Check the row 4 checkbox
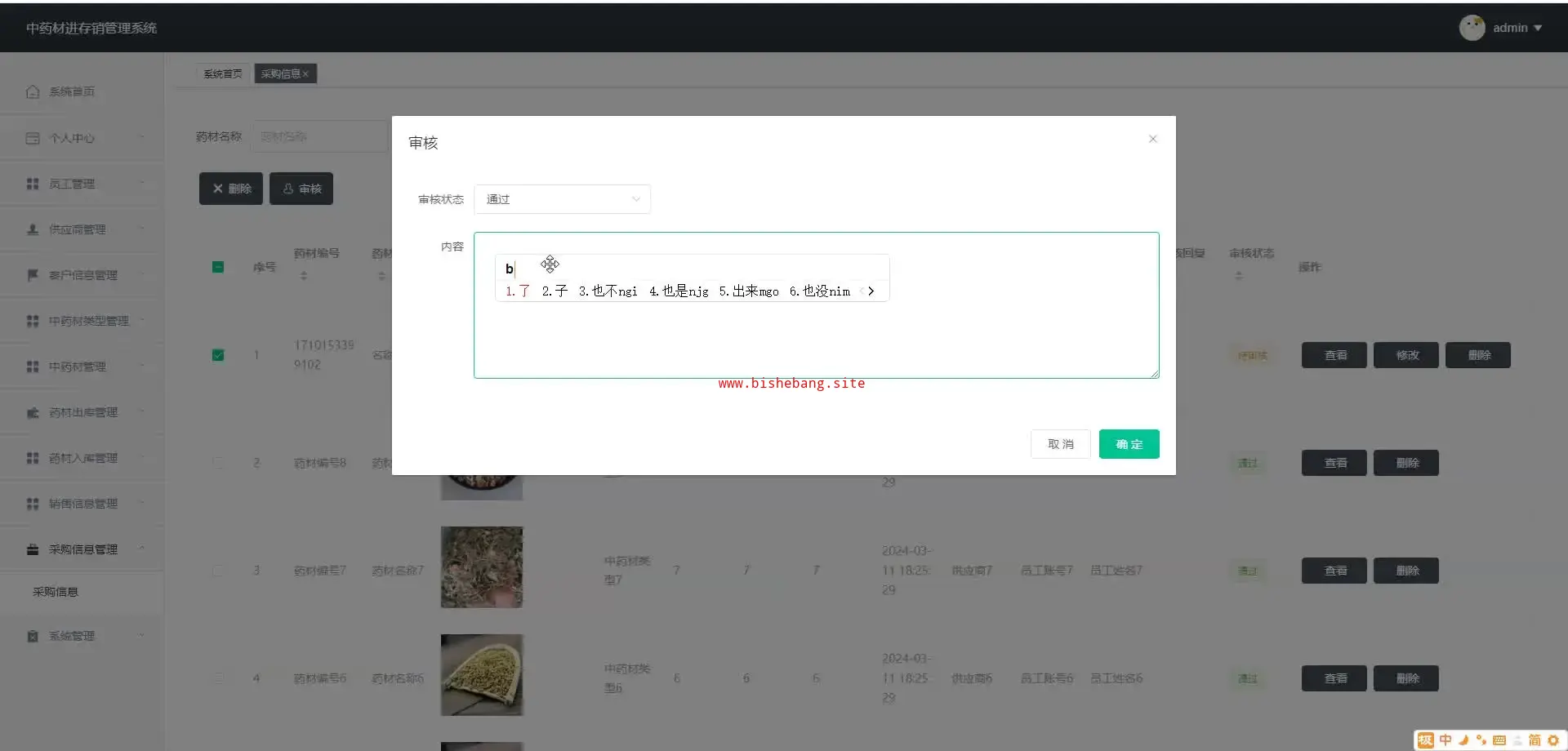The width and height of the screenshot is (1568, 751). 218,678
